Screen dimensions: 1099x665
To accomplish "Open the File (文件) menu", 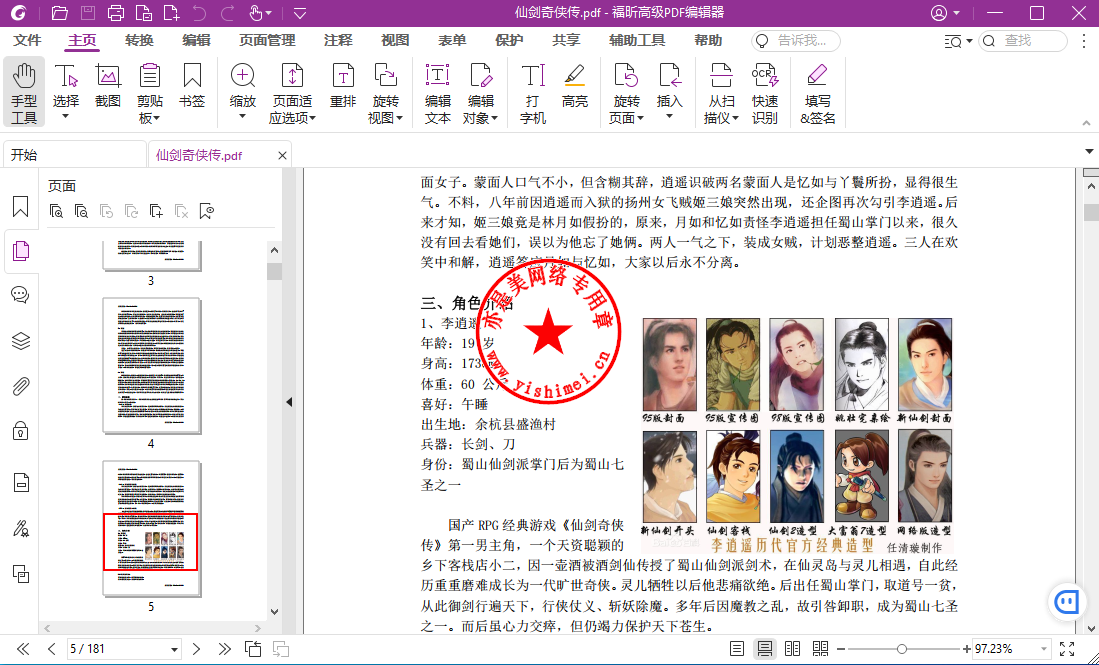I will 27,41.
